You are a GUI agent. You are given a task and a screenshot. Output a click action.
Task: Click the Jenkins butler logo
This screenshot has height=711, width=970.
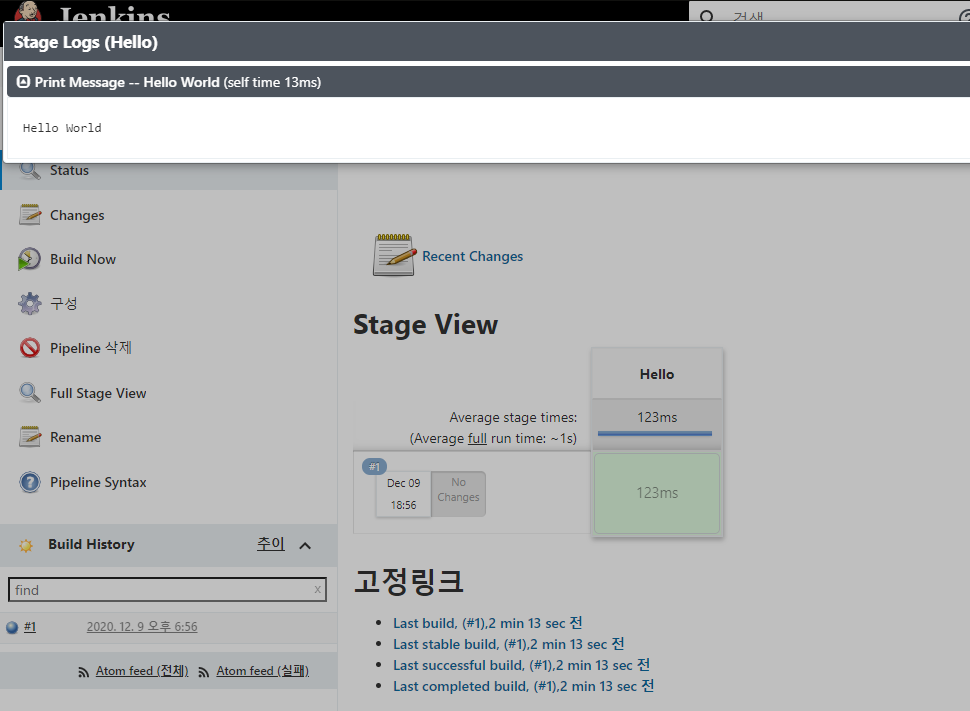[x=28, y=11]
